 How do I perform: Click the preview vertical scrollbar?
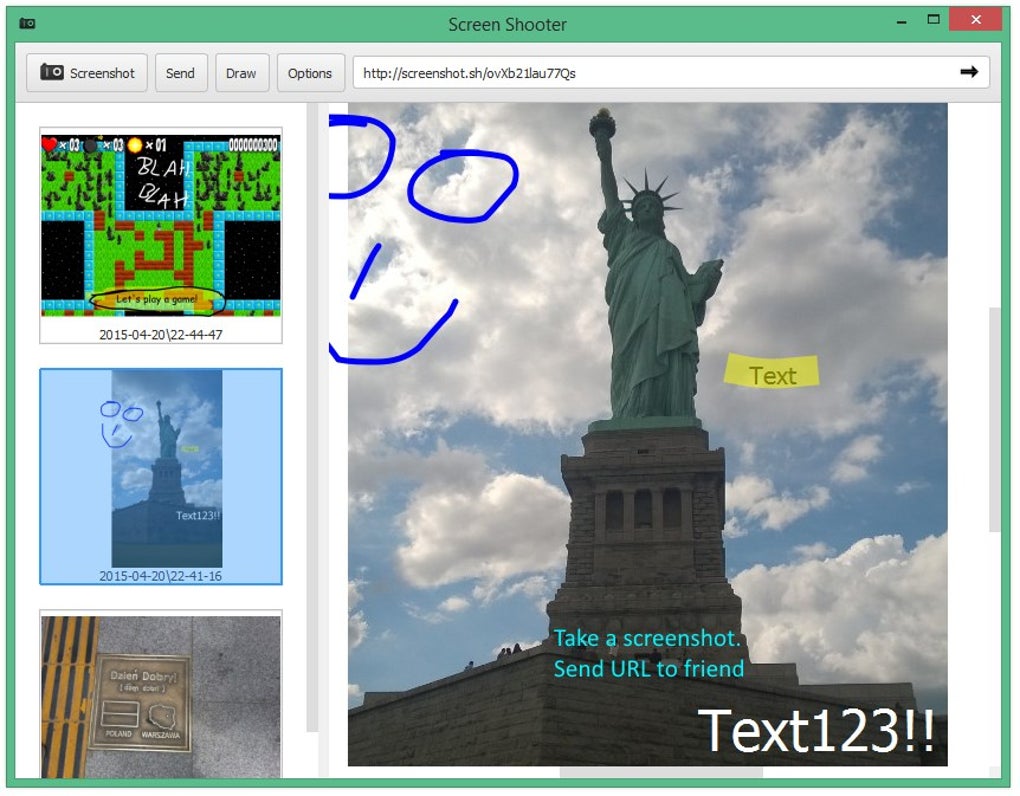click(x=994, y=419)
